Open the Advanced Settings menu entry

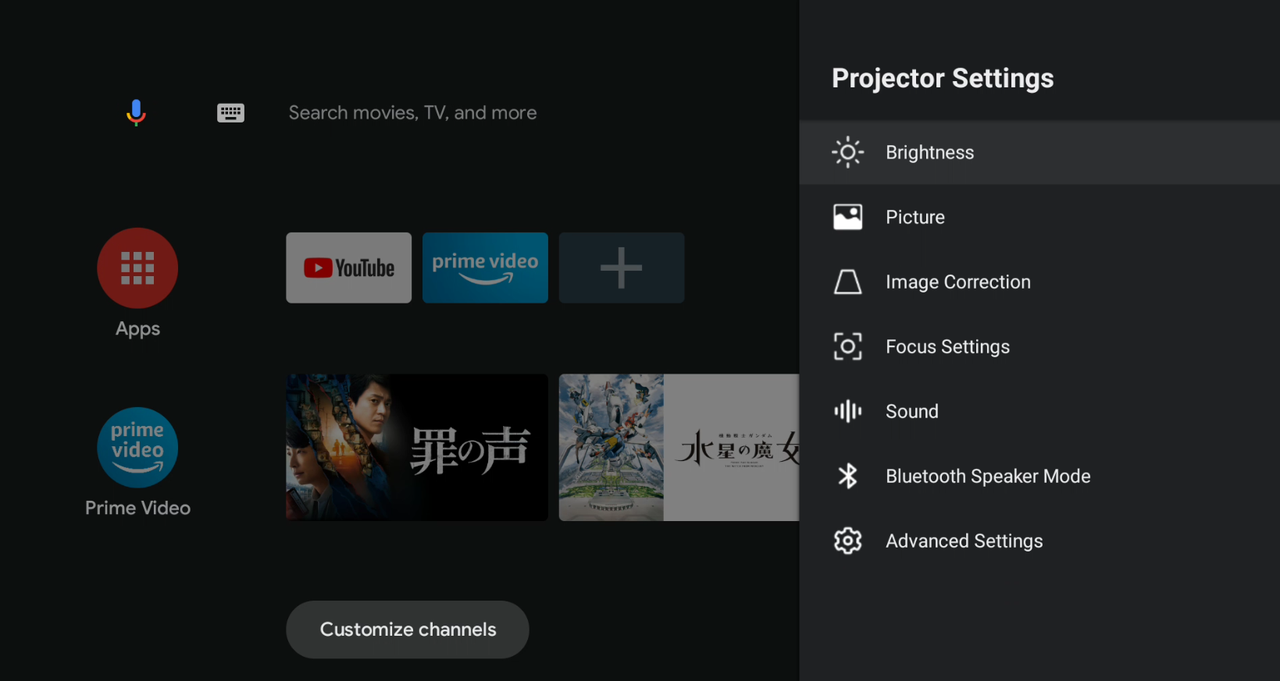(964, 541)
